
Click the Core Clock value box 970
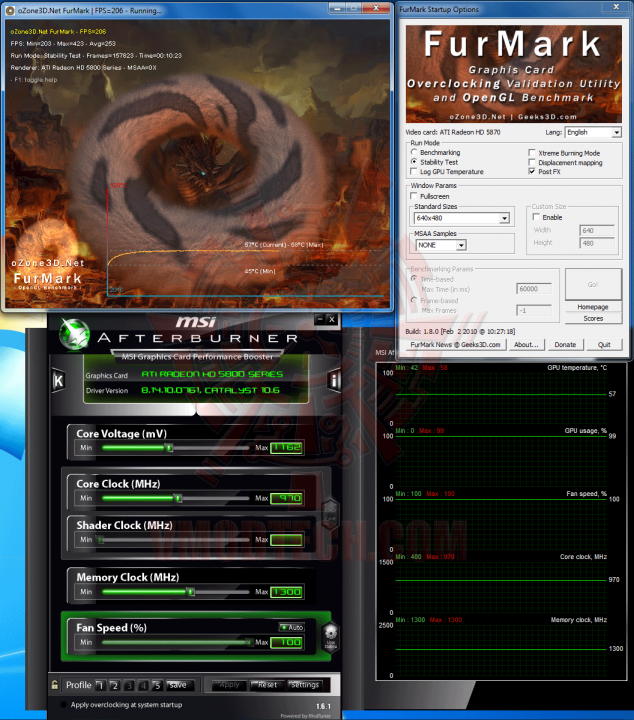pyautogui.click(x=286, y=498)
